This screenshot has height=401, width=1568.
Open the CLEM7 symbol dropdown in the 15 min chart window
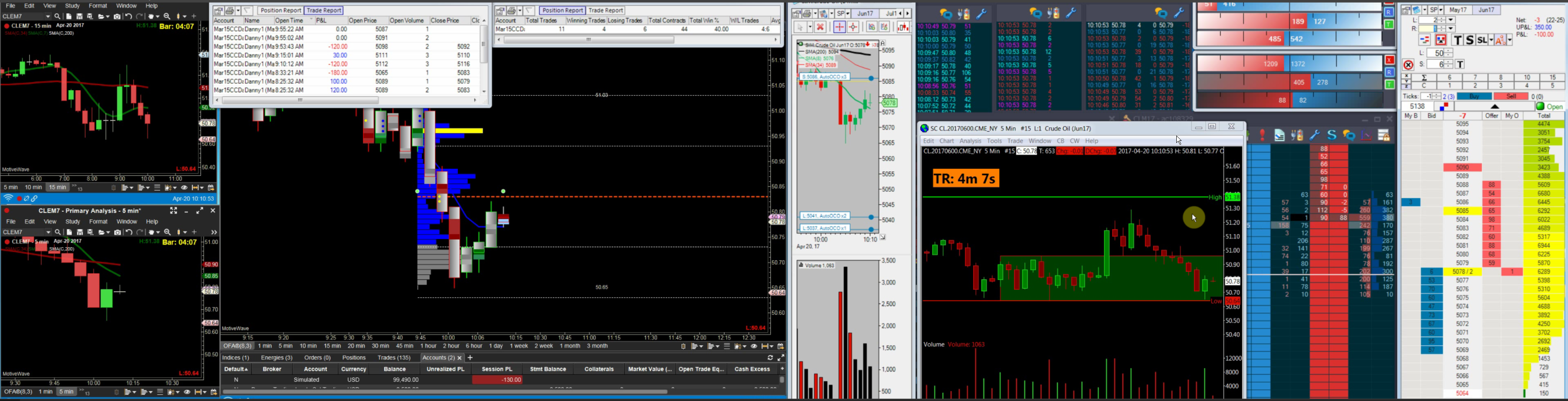(x=48, y=17)
